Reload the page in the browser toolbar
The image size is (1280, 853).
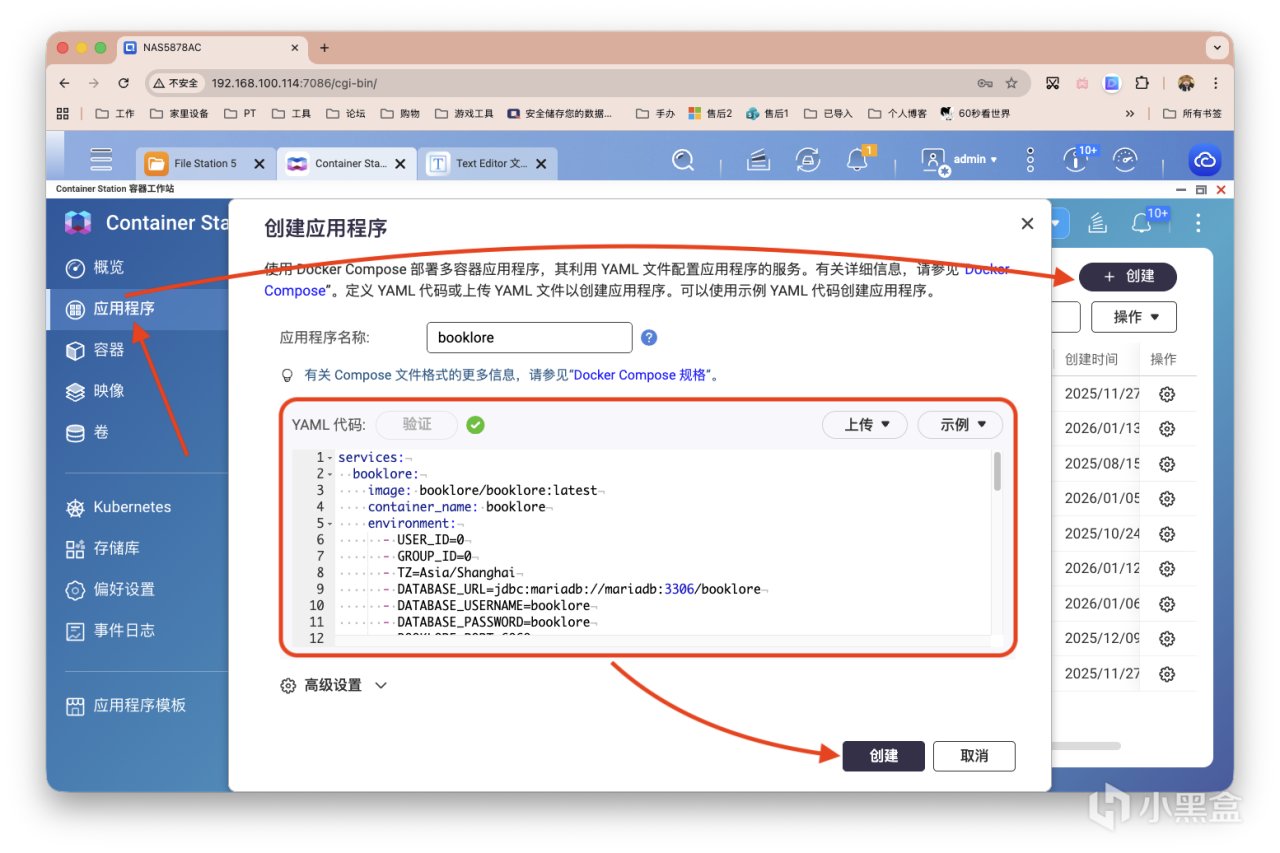(123, 83)
